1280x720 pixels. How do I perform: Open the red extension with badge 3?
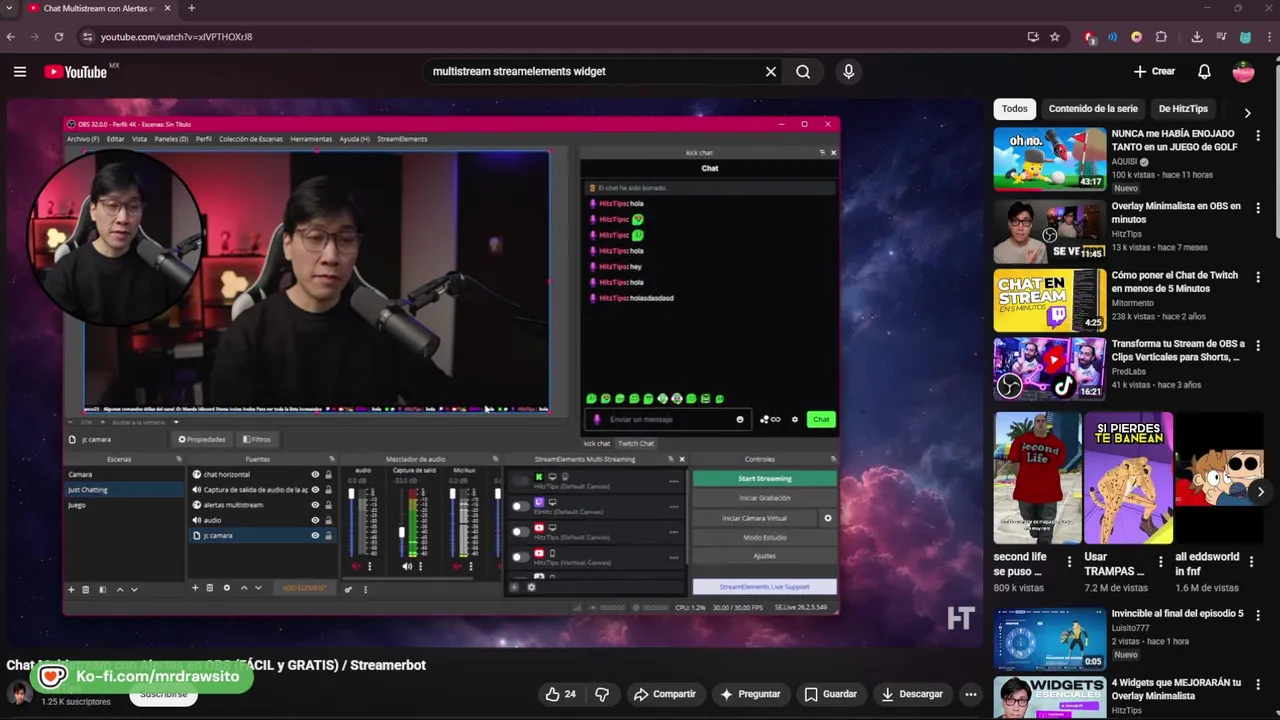point(1090,37)
